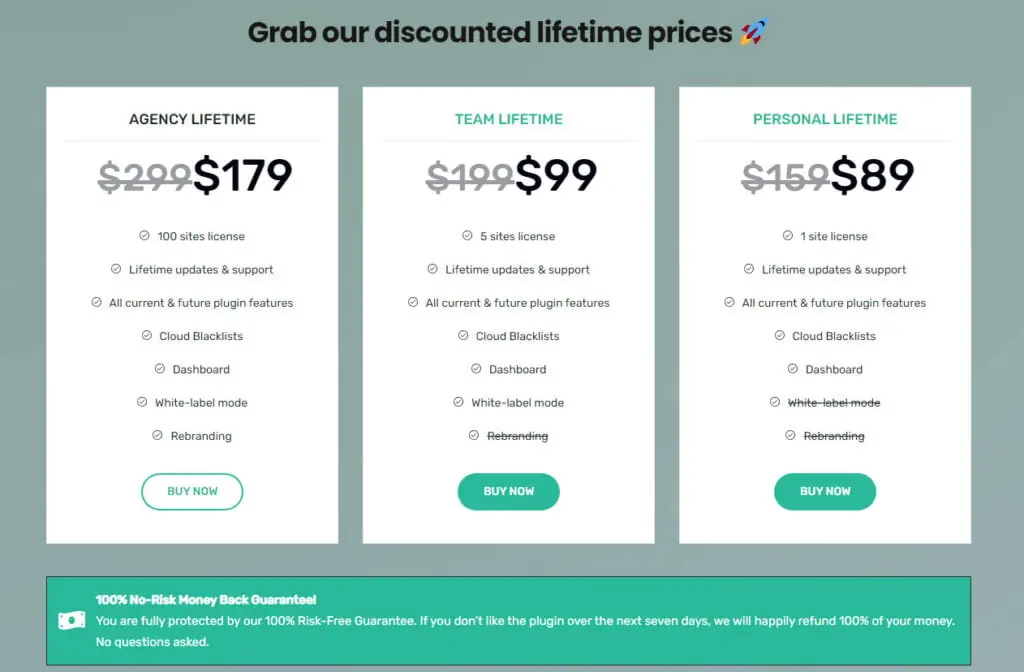Screen dimensions: 1024x672
Task: Click the checkmark icon beside 100 sites license
Action: [143, 236]
